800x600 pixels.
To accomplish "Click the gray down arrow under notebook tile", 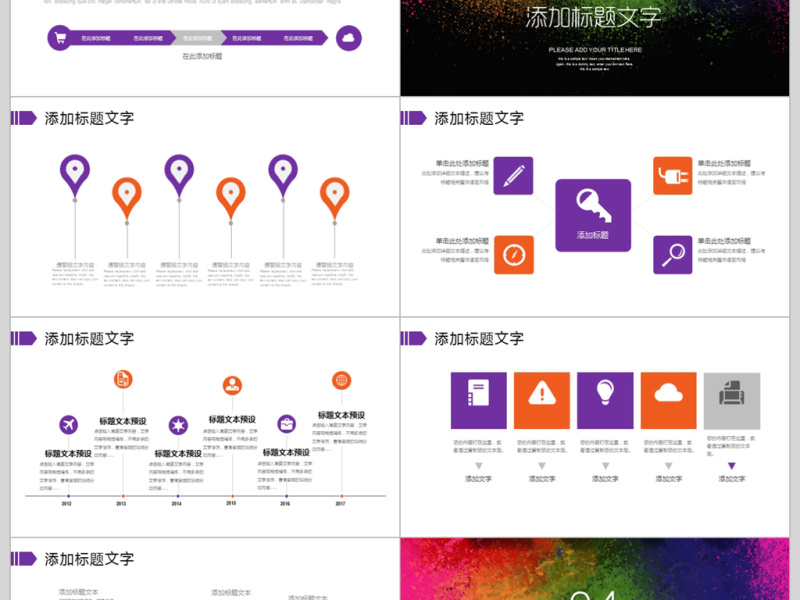I will (478, 466).
